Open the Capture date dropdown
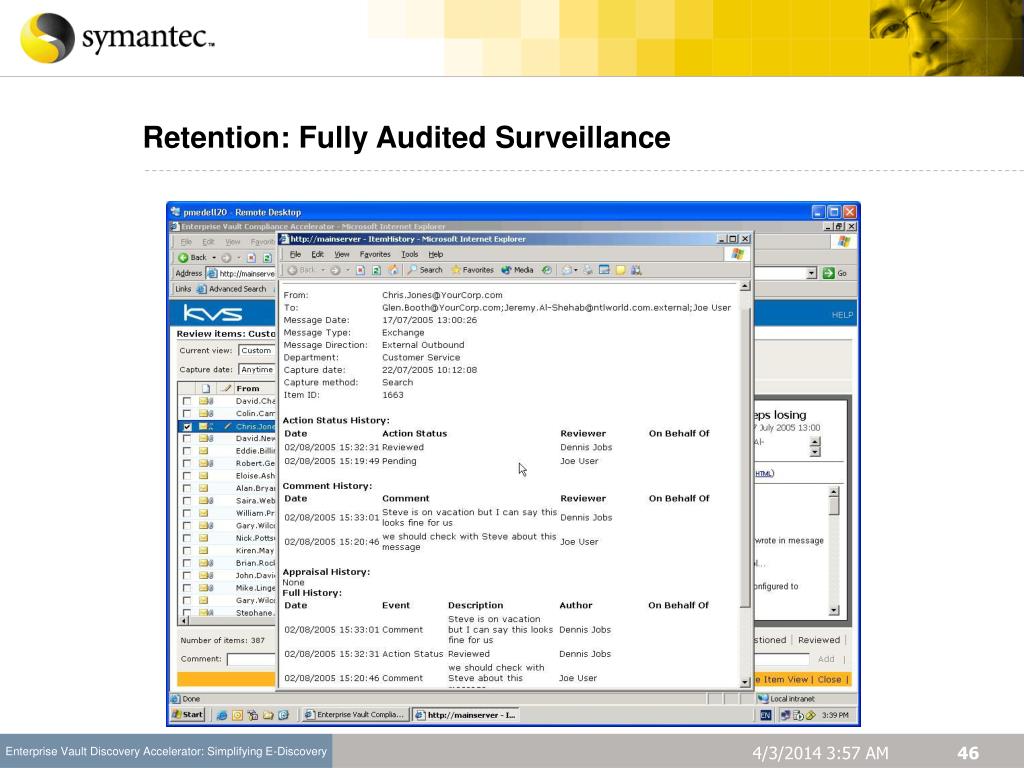This screenshot has width=1024, height=768. 257,370
